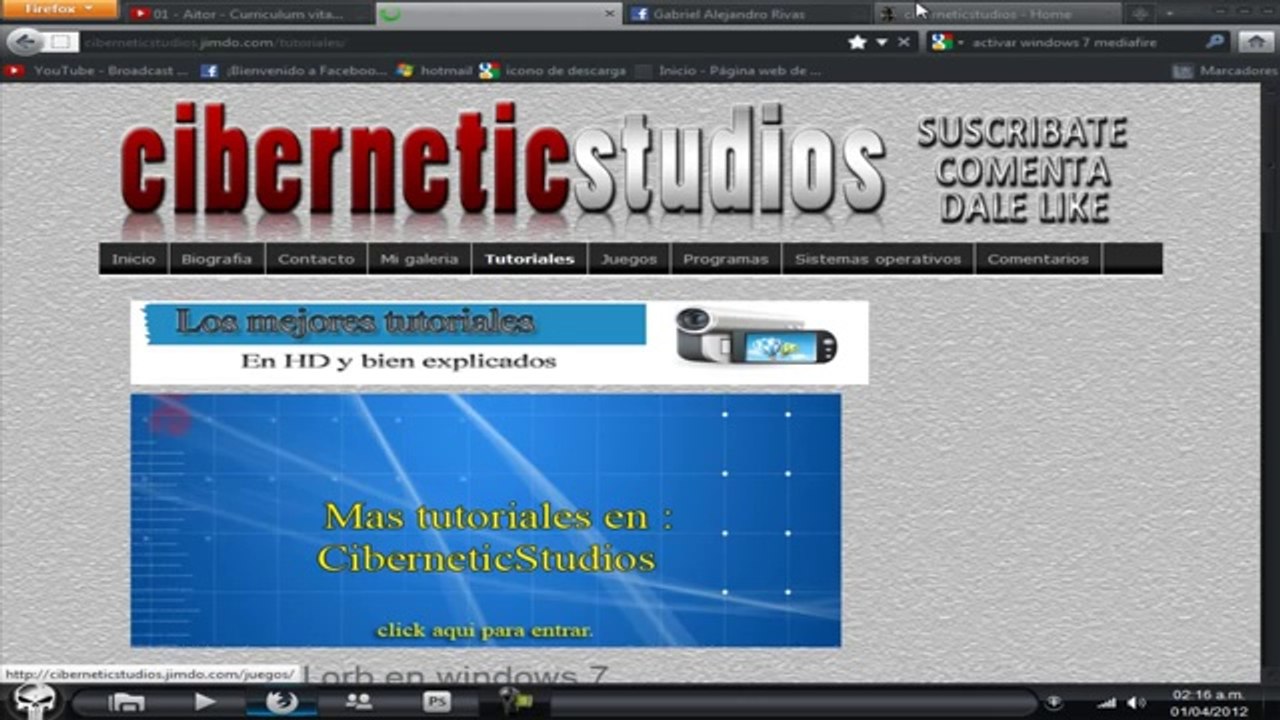Open the hotmail bookmark
The image size is (1280, 720).
435,71
